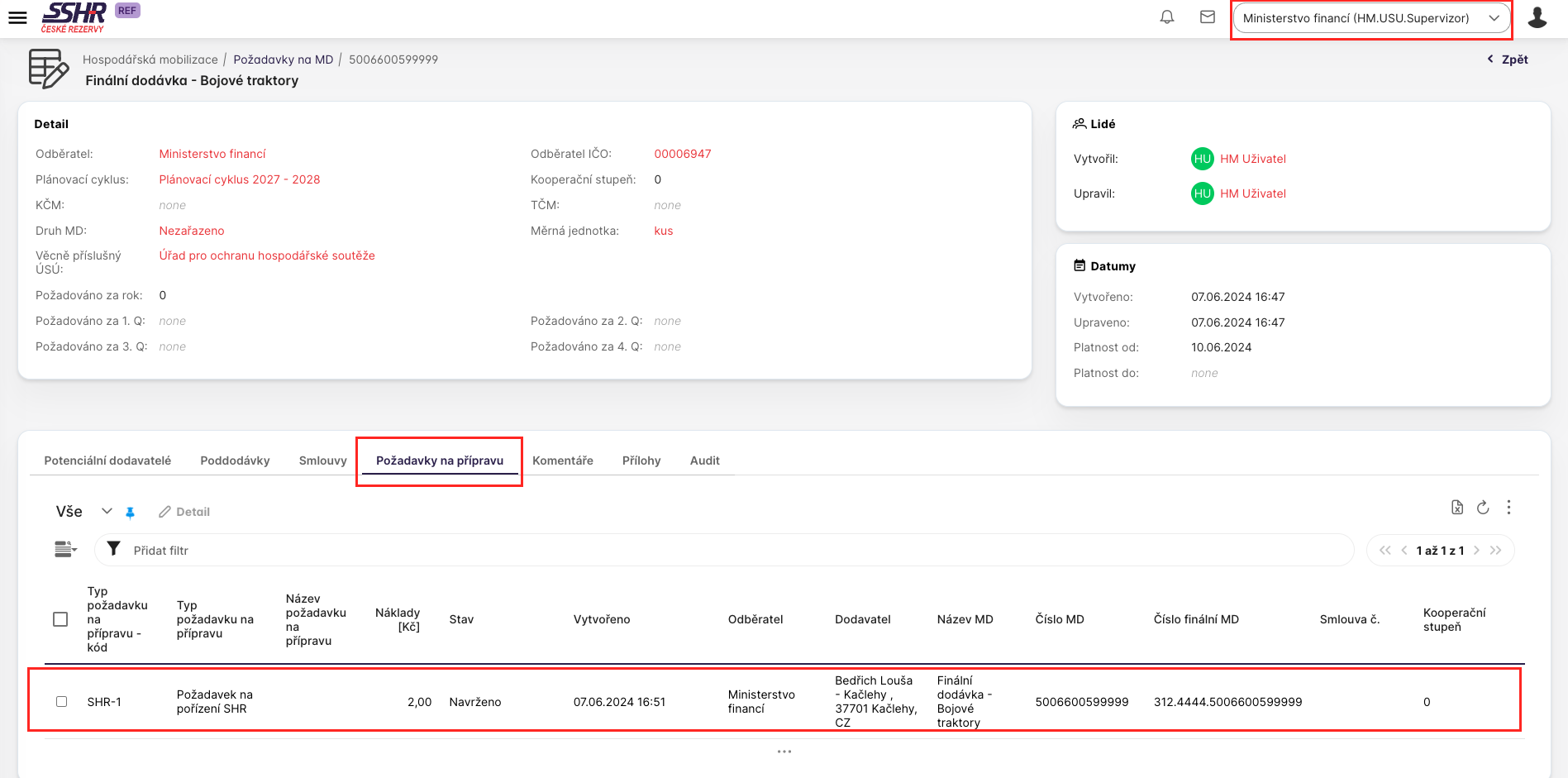
Task: Select all rows with header checkbox
Action: (60, 619)
